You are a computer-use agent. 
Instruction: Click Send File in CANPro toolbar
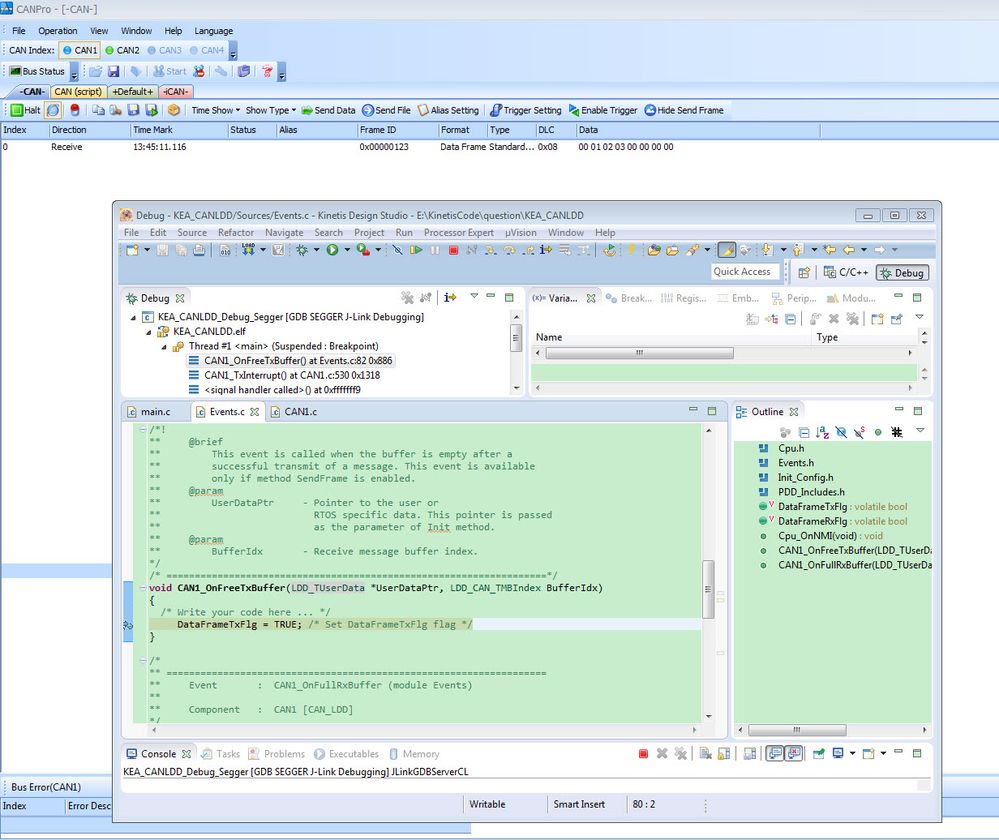(x=387, y=110)
